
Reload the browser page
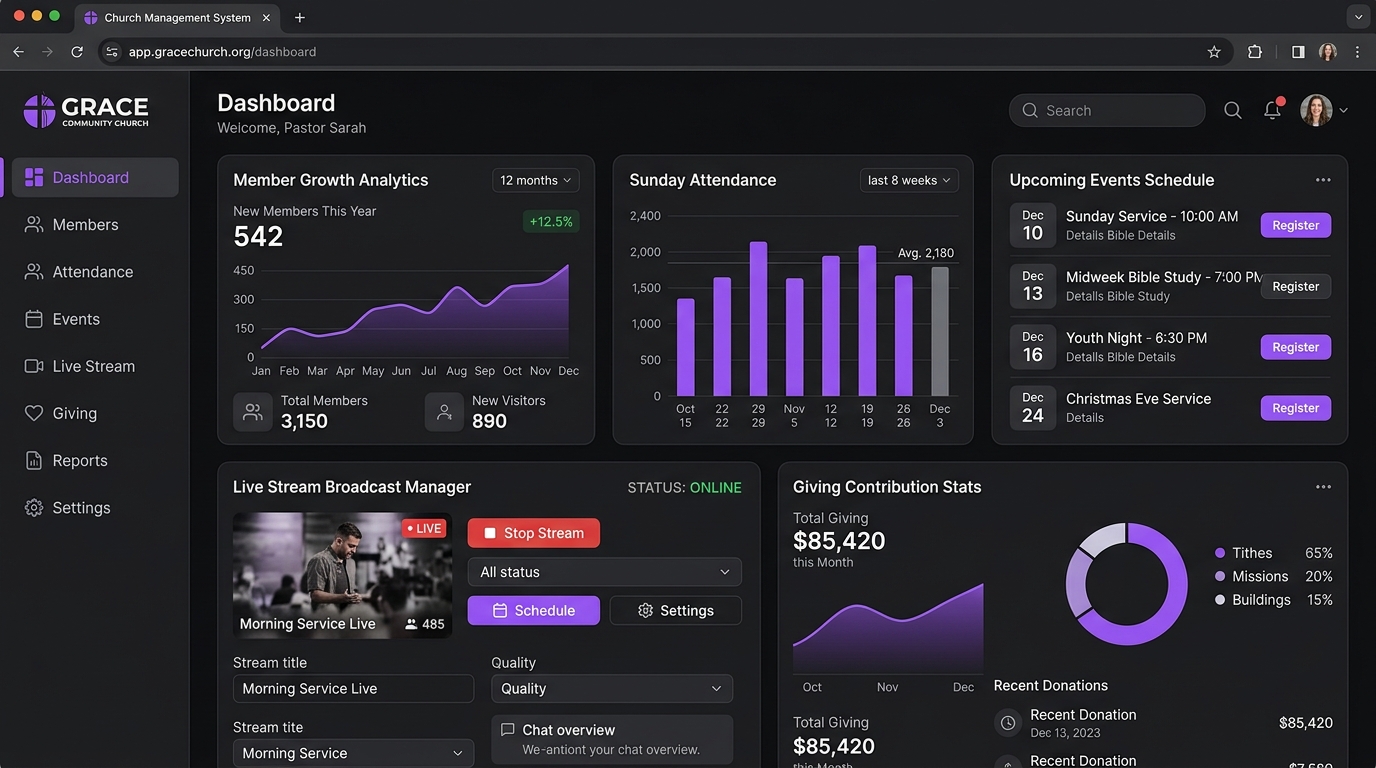[77, 52]
